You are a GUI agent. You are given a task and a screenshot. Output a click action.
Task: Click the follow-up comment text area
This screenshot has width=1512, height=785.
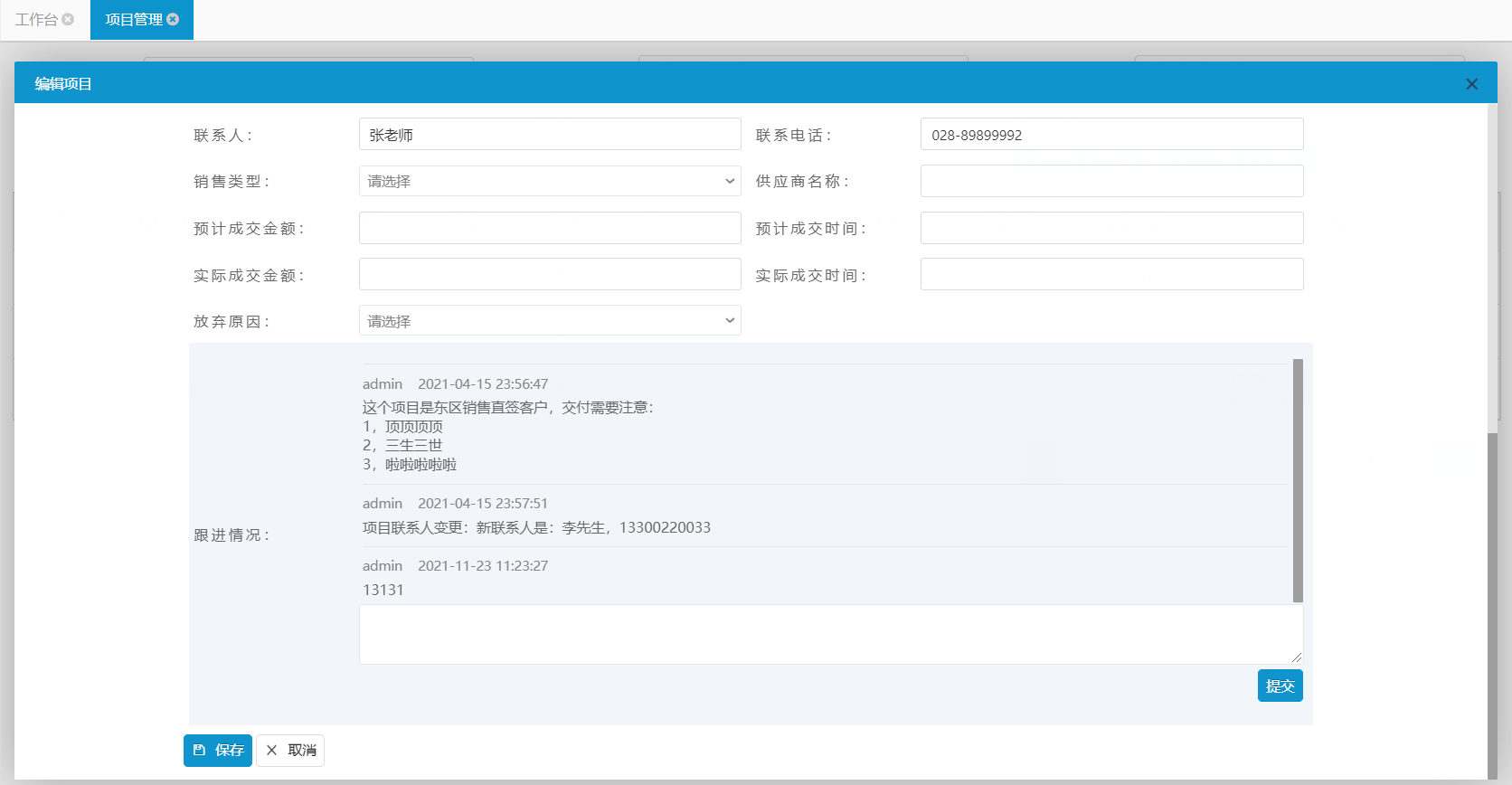click(x=830, y=634)
